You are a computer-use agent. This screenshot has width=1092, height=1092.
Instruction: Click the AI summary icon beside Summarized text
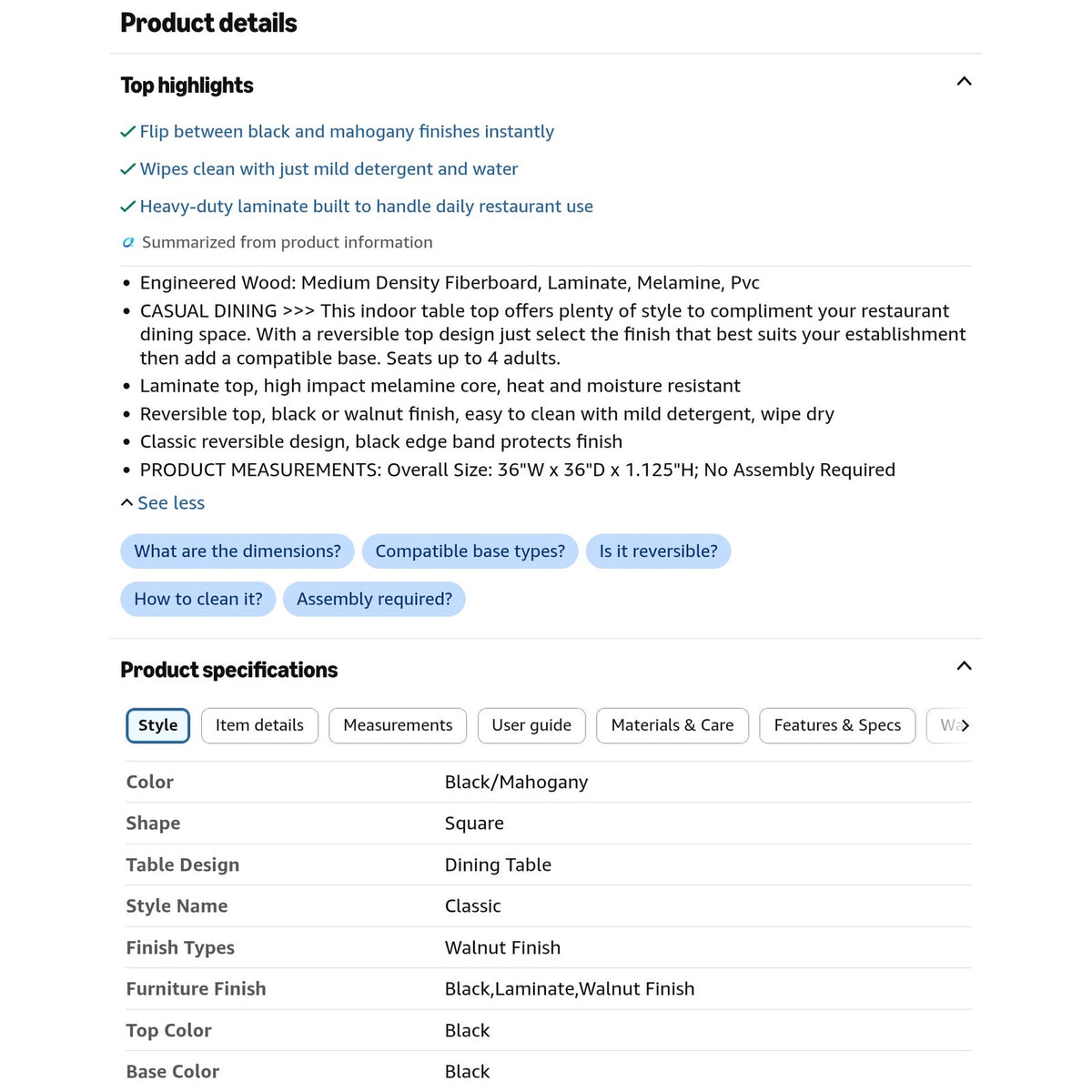click(x=128, y=242)
